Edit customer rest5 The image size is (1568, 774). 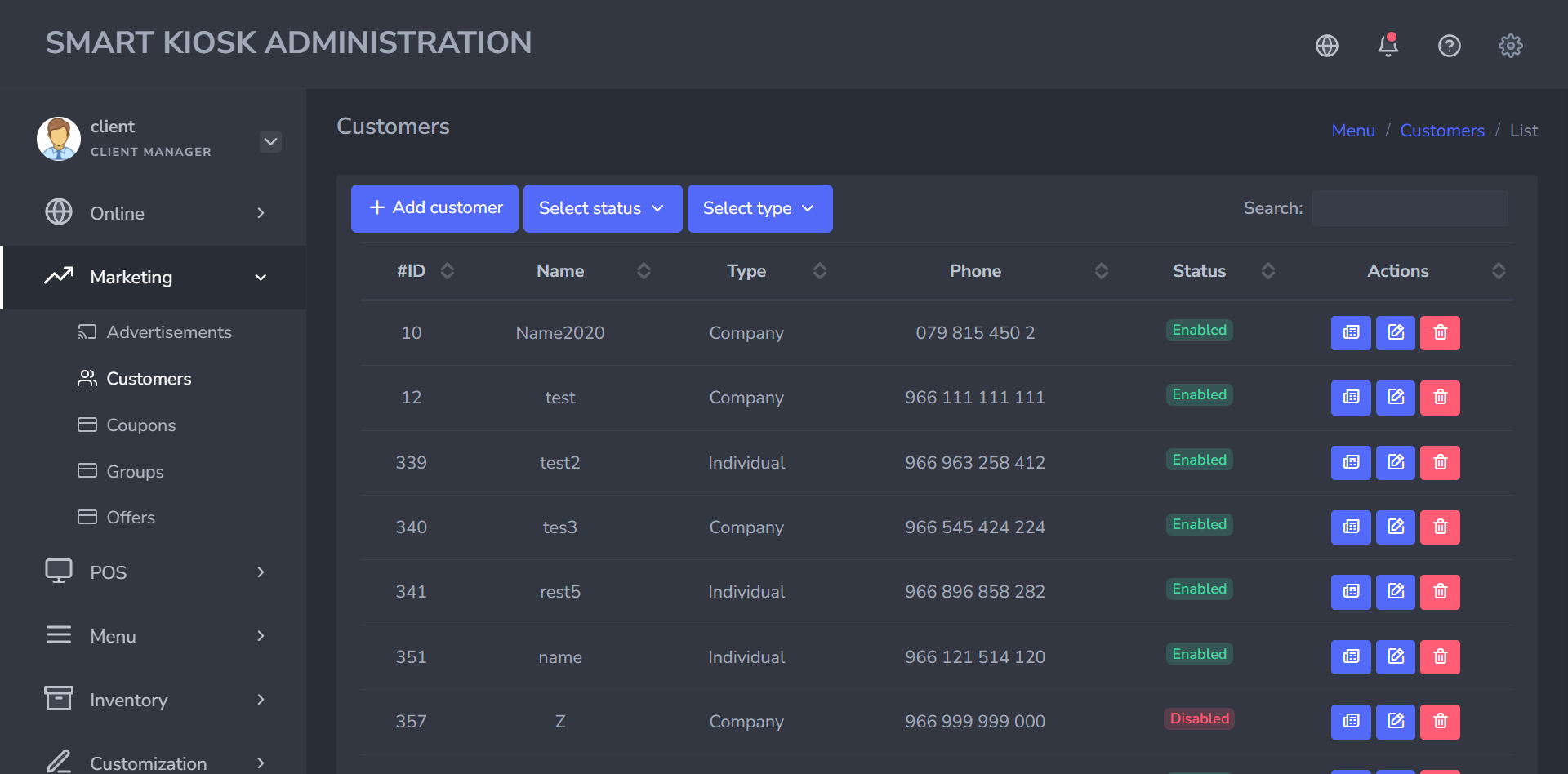click(1396, 592)
